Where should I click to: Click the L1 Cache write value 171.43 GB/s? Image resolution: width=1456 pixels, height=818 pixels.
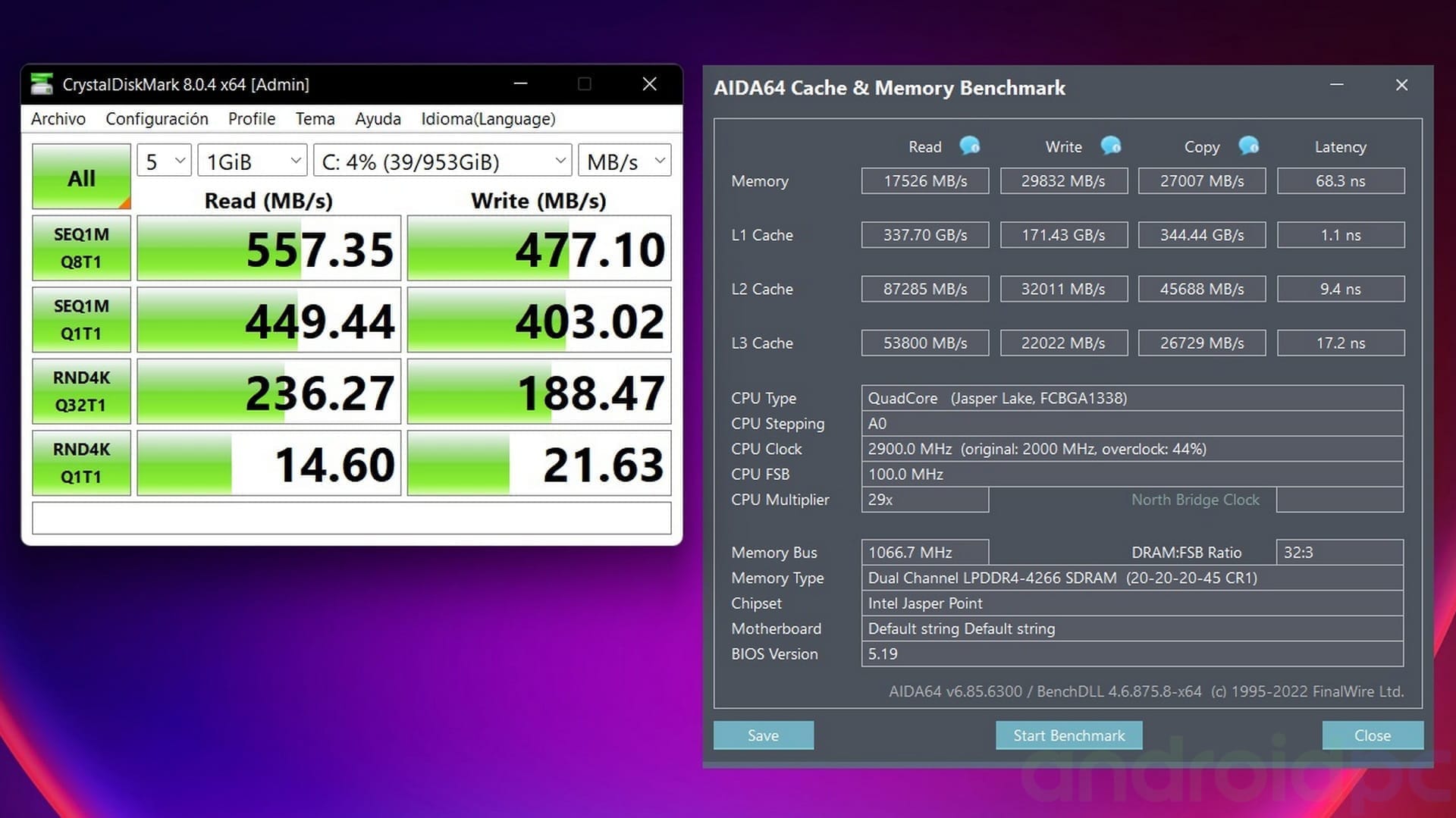(x=1064, y=235)
